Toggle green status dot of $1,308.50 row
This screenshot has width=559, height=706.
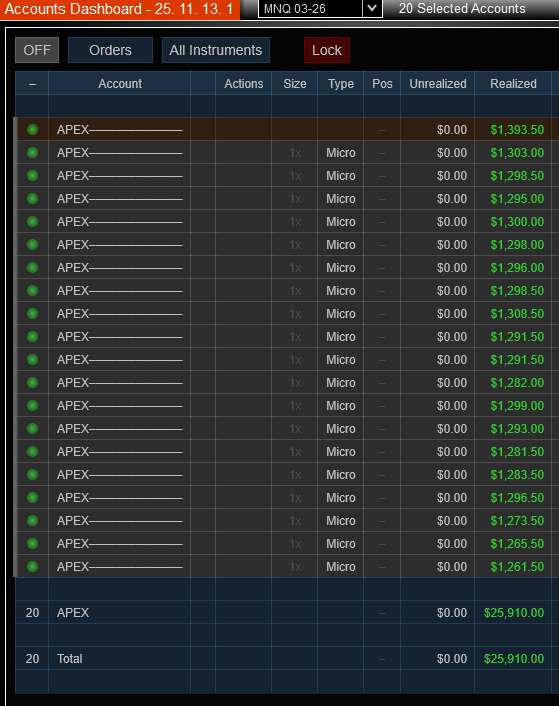coord(32,313)
